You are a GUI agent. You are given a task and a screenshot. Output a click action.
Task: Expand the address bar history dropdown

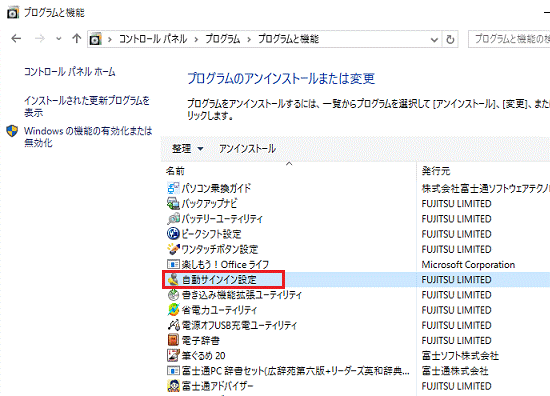434,40
